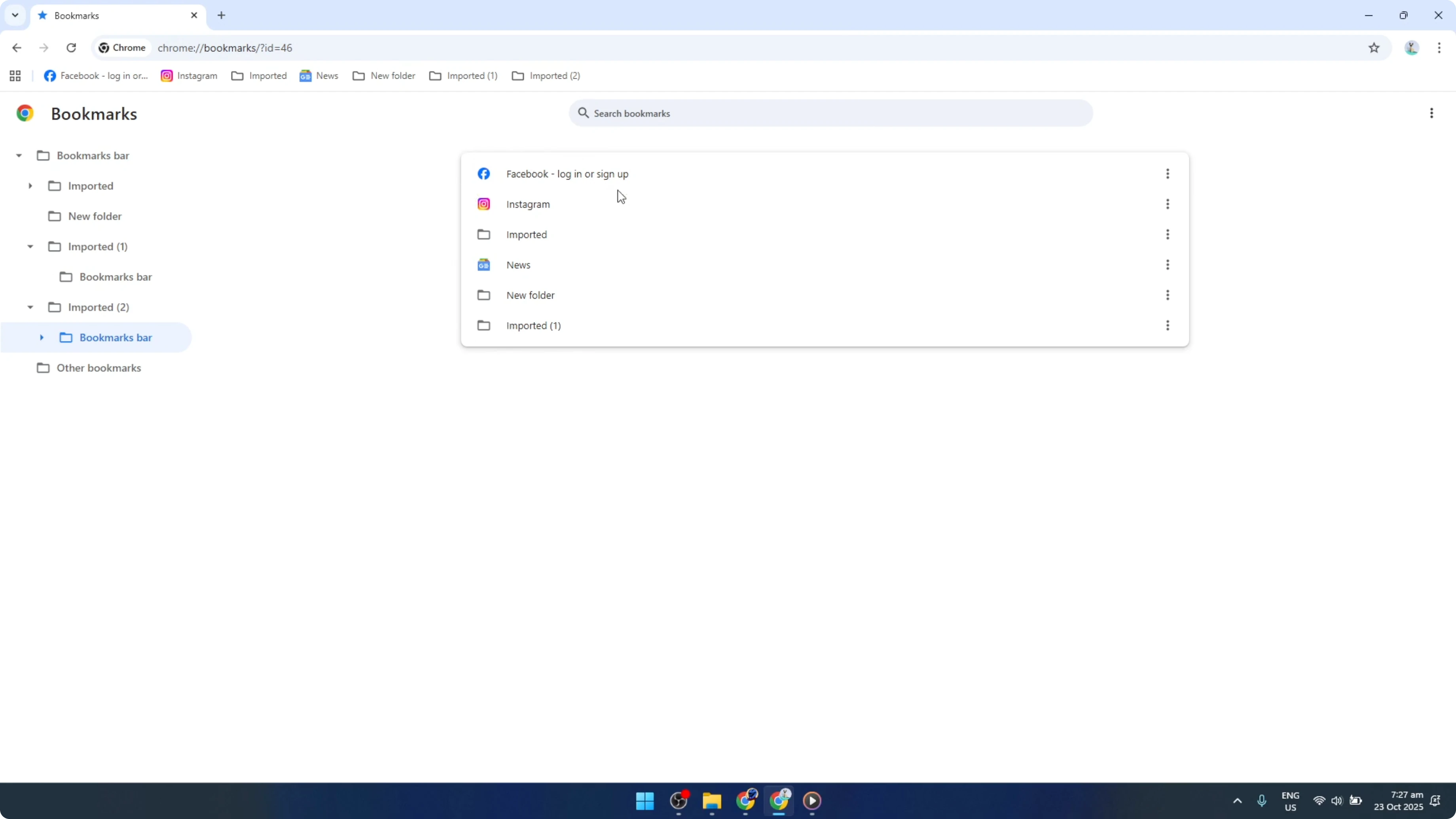This screenshot has height=819, width=1456.
Task: Open more actions for Facebook bookmark
Action: click(1168, 174)
